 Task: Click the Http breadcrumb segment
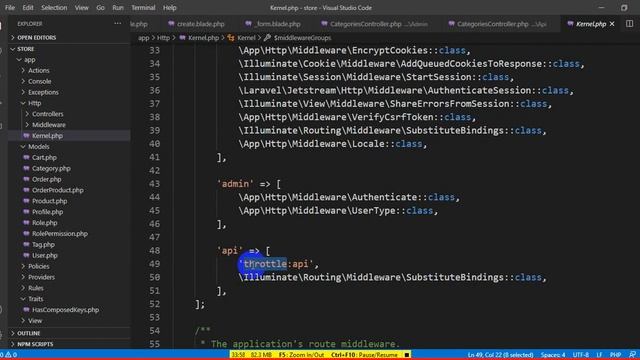tap(163, 38)
